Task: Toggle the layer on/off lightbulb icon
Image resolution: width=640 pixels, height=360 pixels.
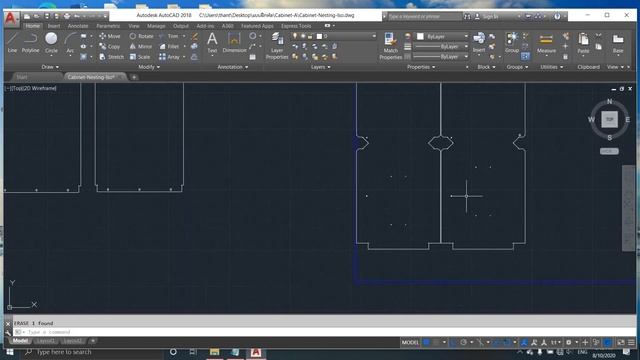Action: click(x=295, y=36)
